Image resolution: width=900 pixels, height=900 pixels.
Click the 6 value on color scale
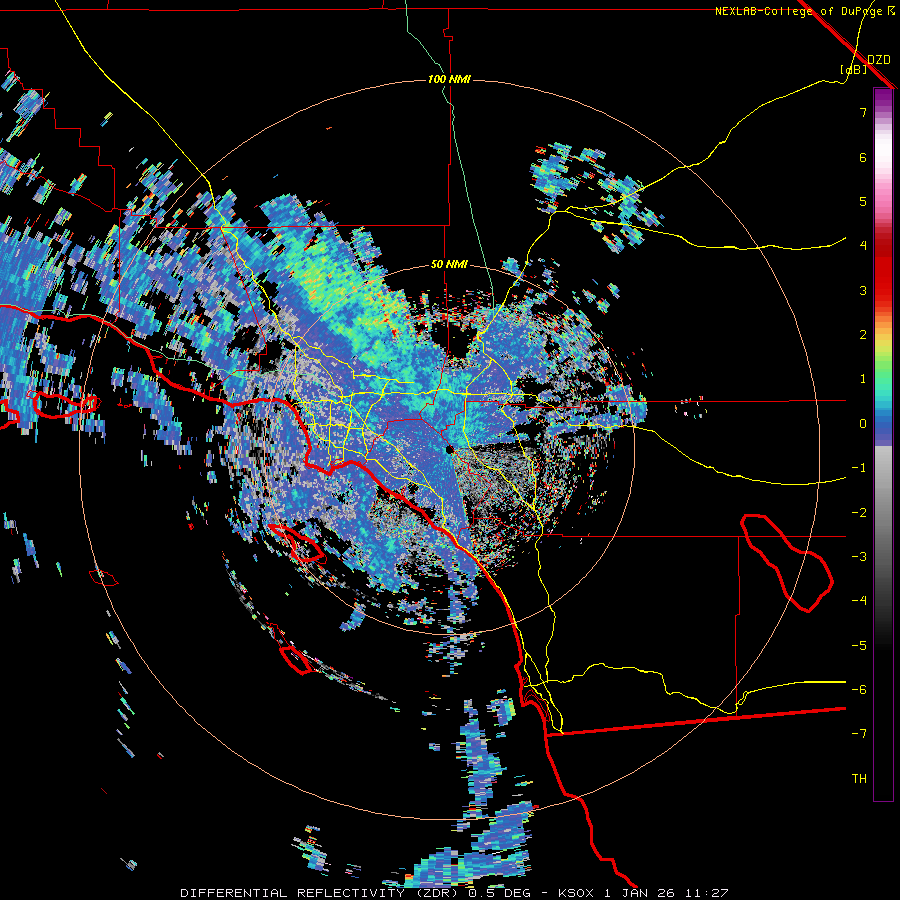tap(863, 157)
